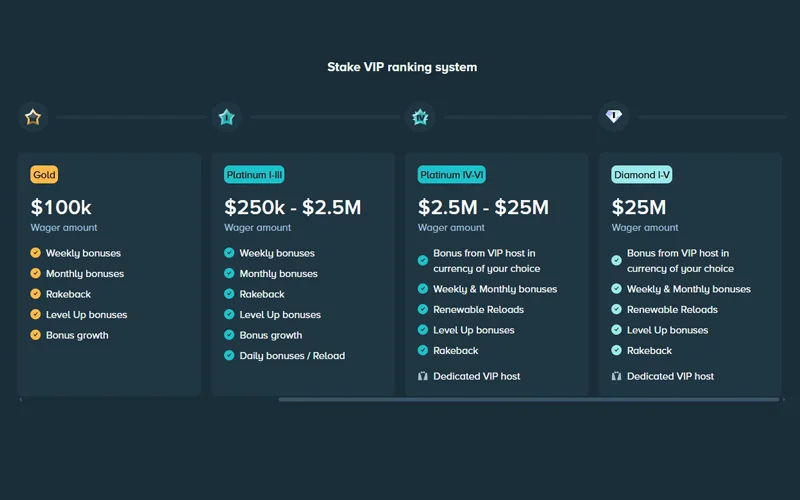Click the checkmark beside Gold Bonus growth
The height and width of the screenshot is (500, 800).
35,335
